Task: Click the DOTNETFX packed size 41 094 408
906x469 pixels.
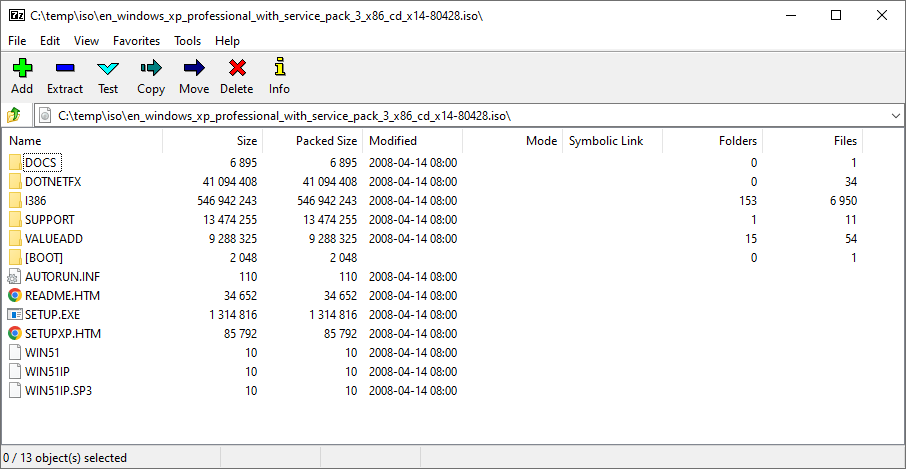Action: coord(328,182)
